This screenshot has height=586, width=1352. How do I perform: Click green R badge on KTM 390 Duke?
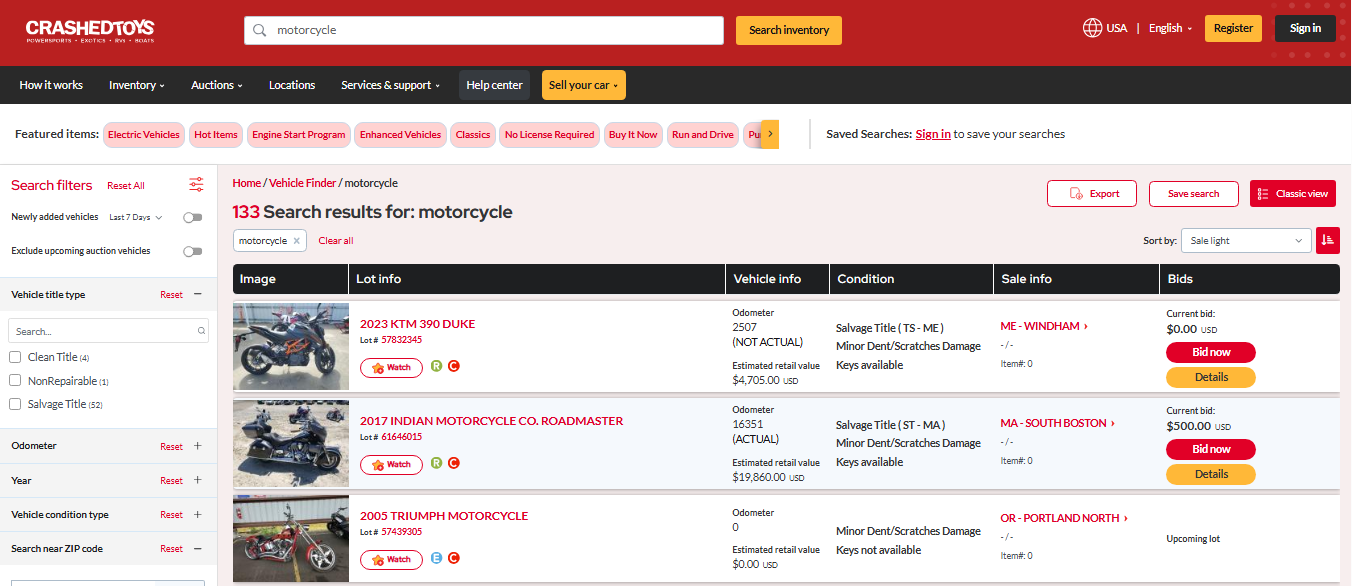click(436, 366)
